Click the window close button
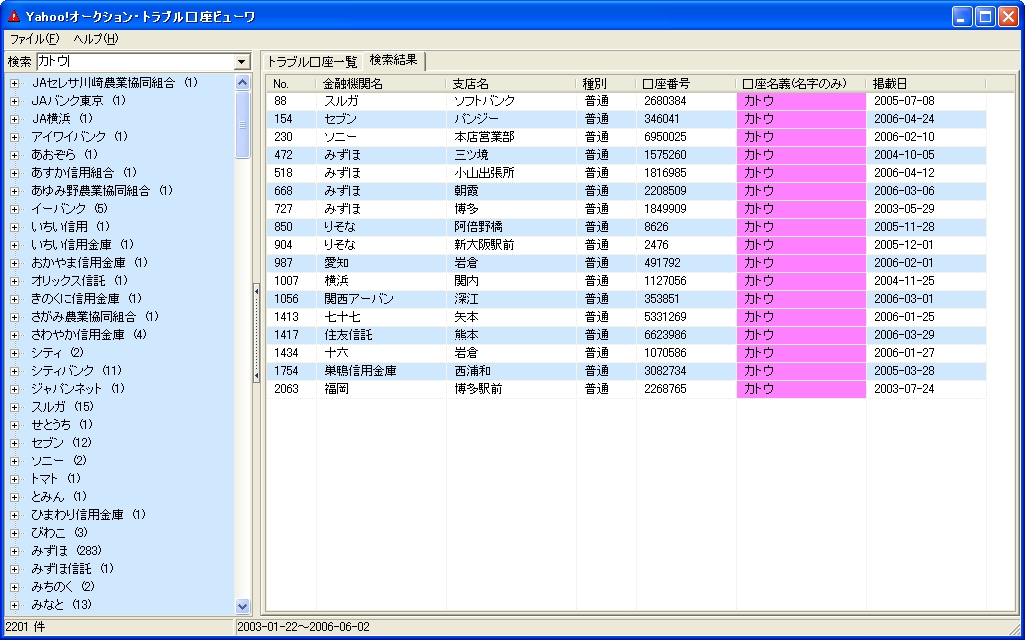The height and width of the screenshot is (640, 1025). pyautogui.click(x=1008, y=16)
